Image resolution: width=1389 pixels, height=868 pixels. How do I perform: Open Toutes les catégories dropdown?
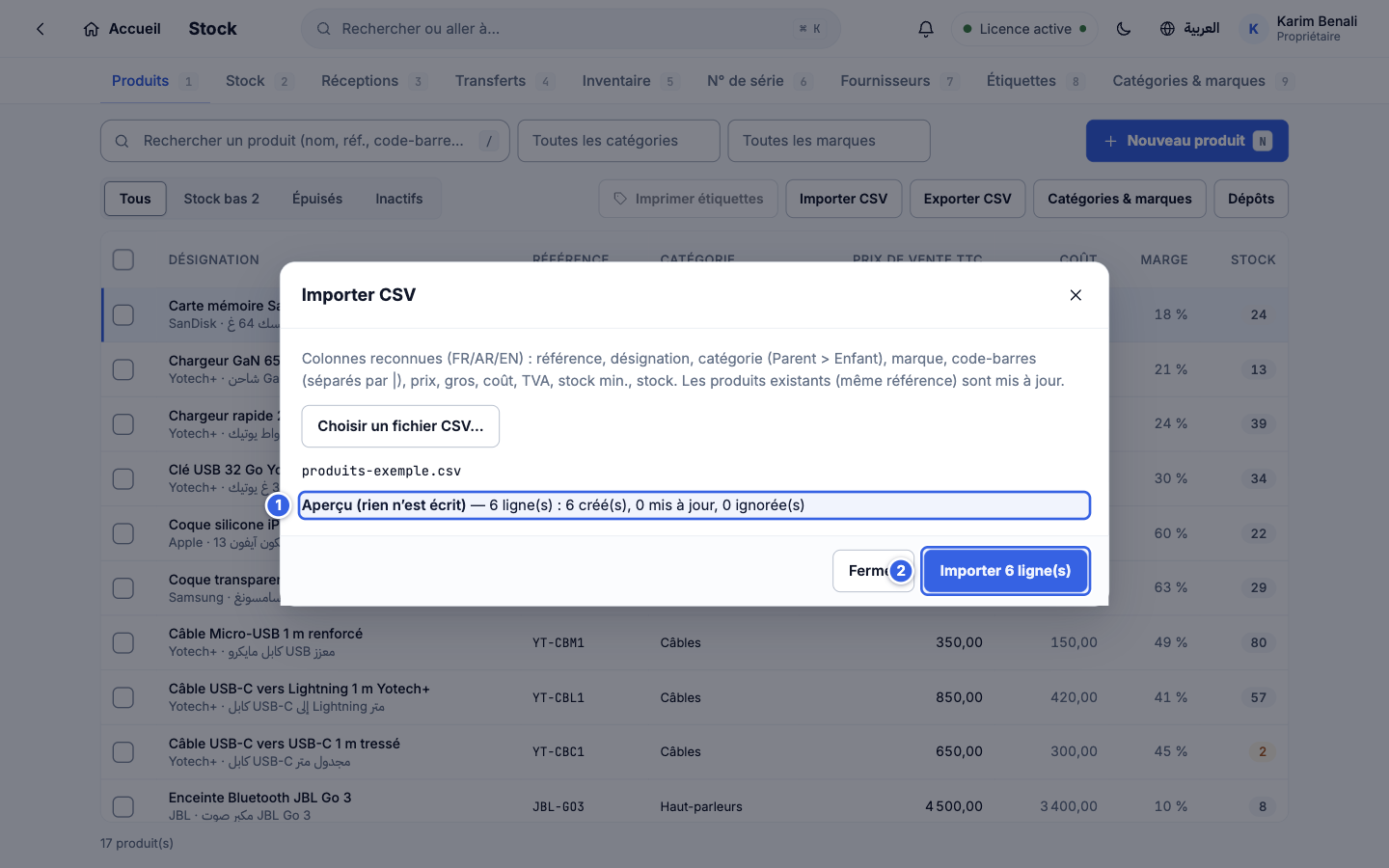point(619,141)
